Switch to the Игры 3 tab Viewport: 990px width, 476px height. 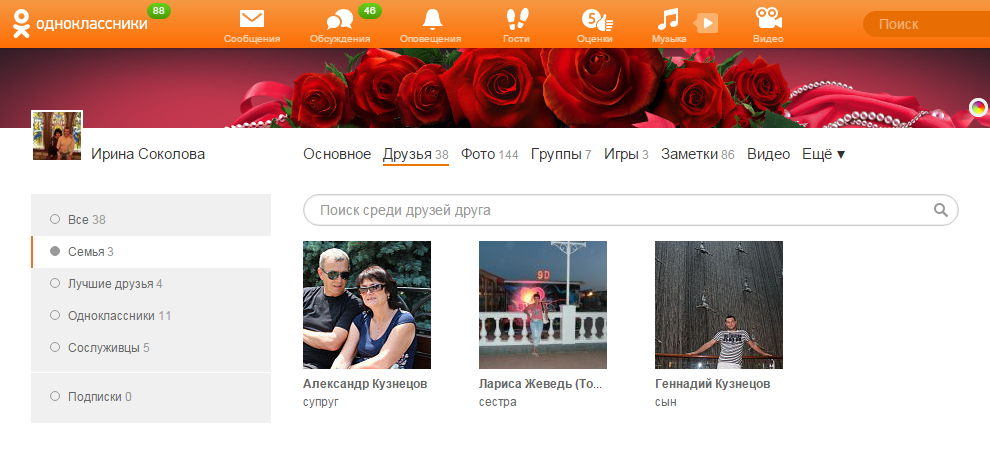(626, 154)
